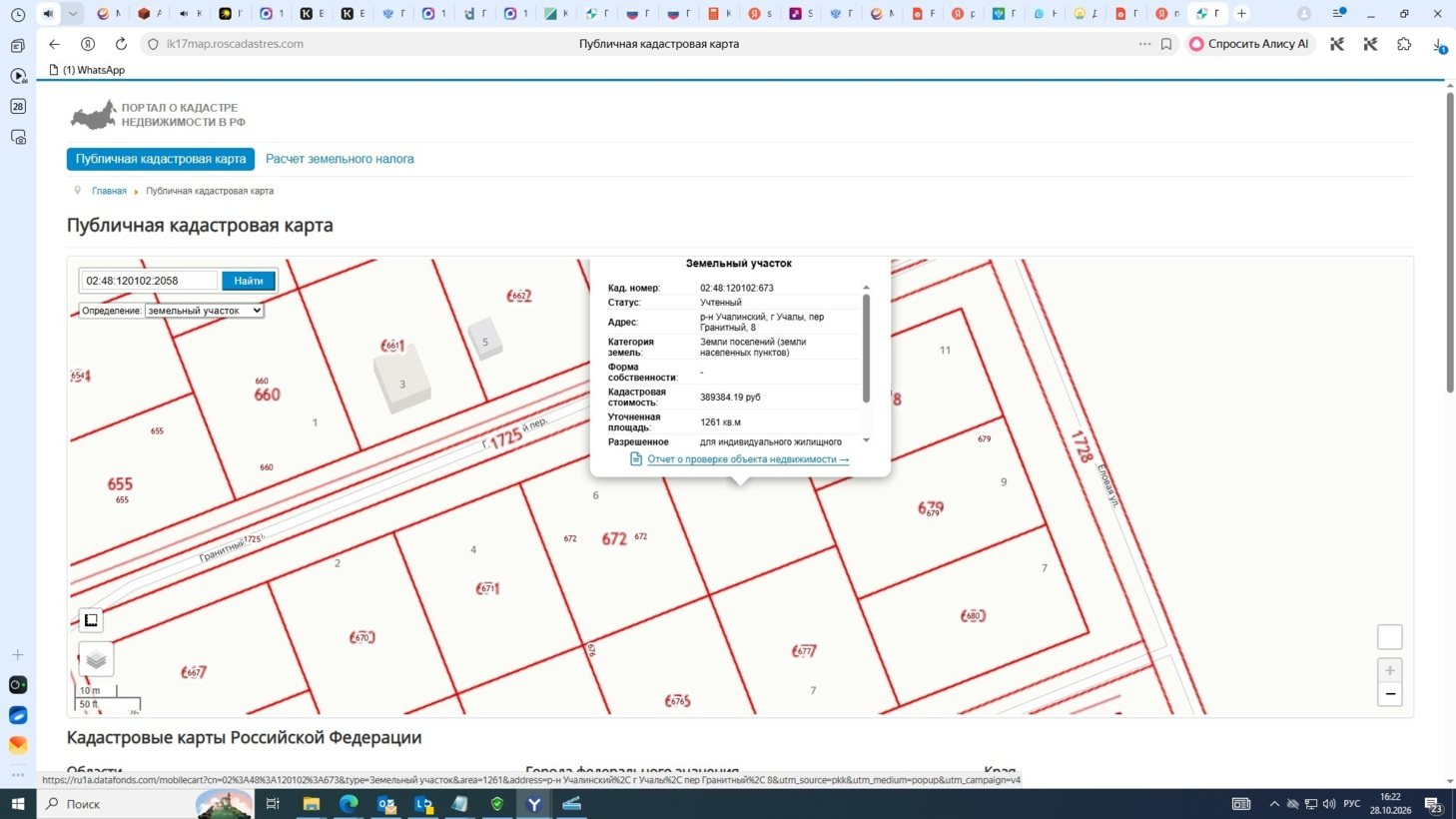This screenshot has width=1456, height=819.
Task: Click the cadastral number search field
Action: (149, 281)
